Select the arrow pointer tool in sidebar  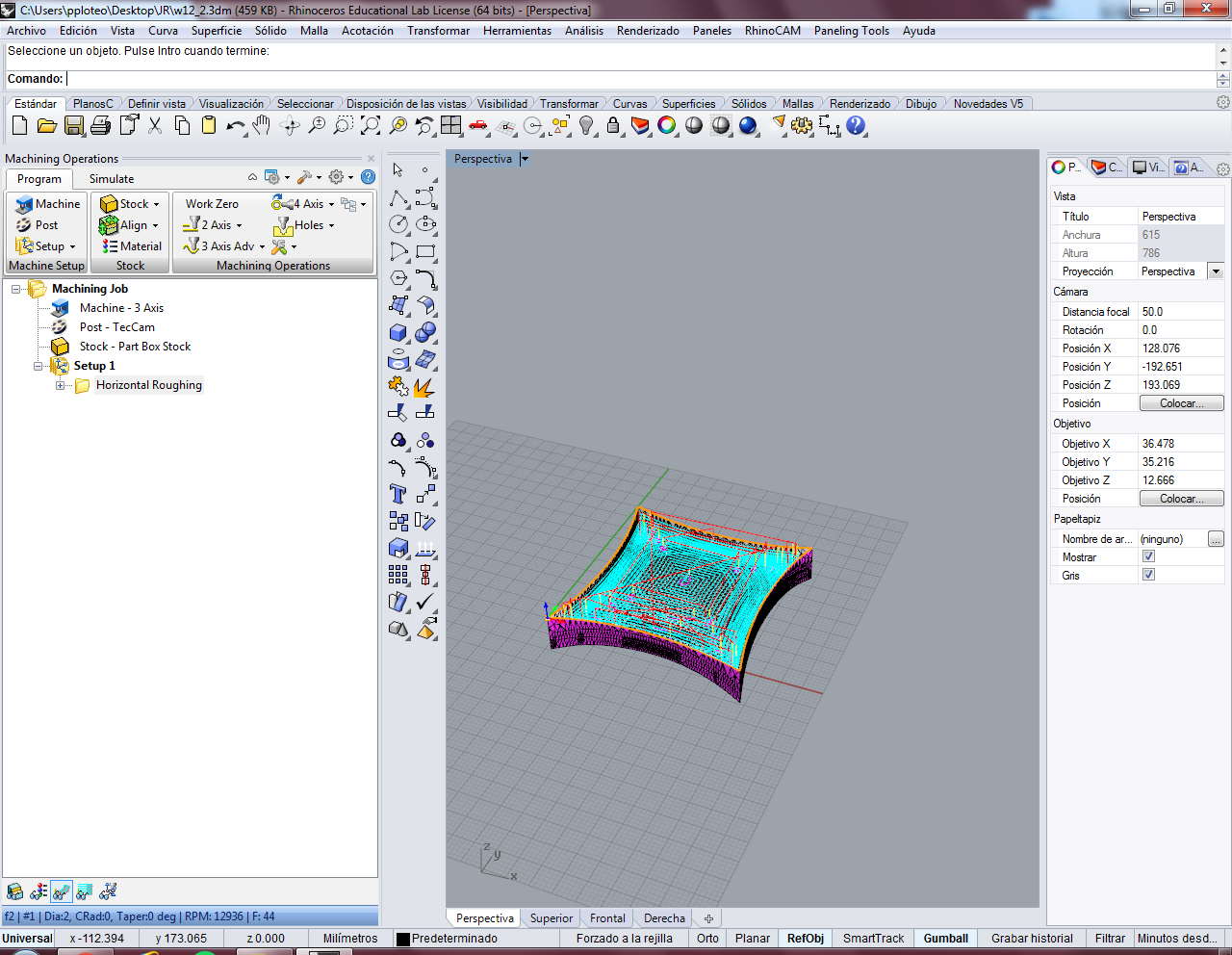tap(398, 170)
